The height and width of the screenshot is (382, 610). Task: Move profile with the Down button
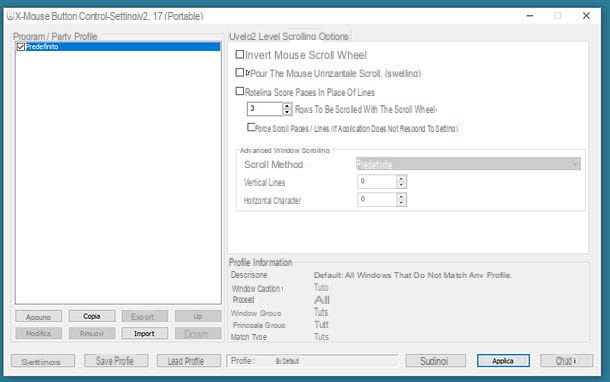point(198,333)
